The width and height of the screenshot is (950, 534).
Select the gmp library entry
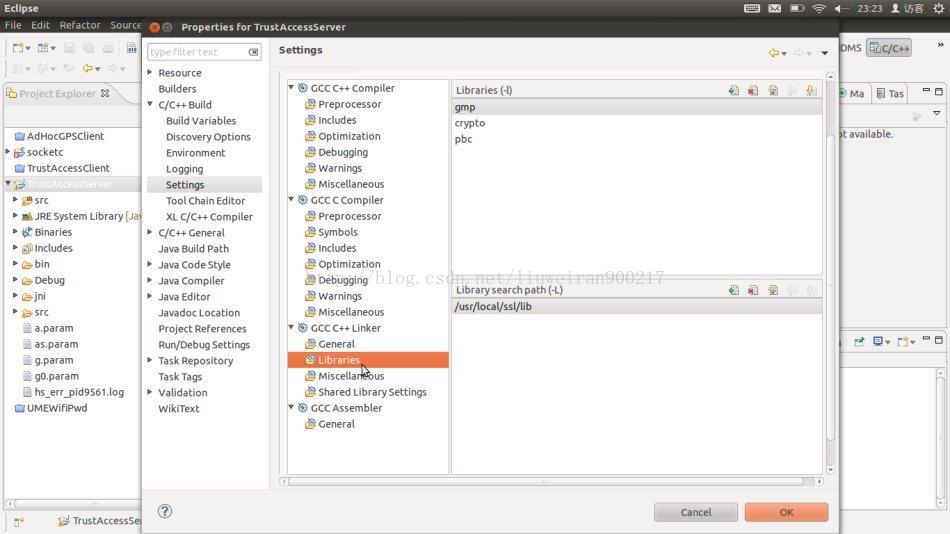point(637,107)
